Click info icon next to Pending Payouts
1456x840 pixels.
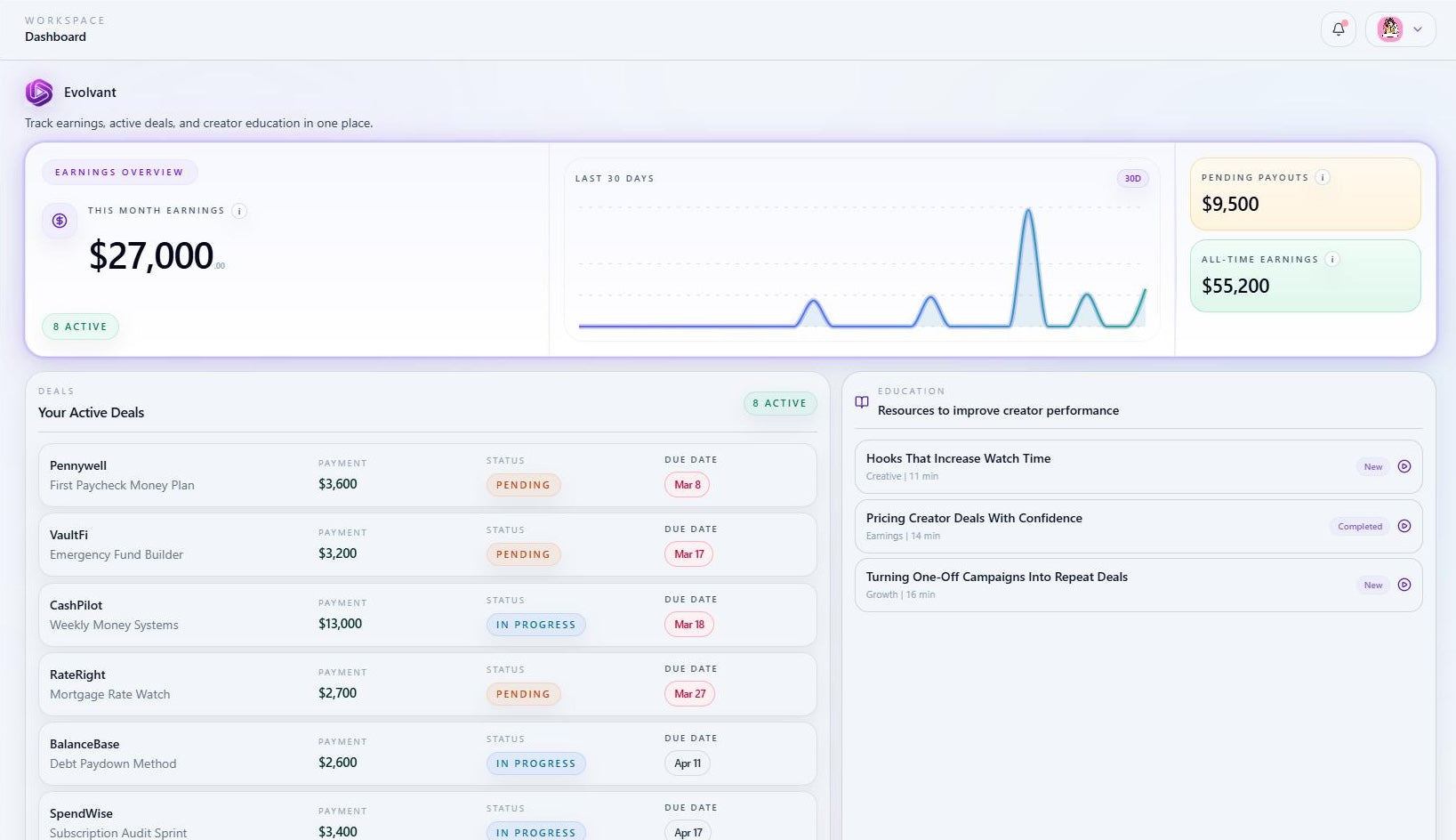pos(1323,178)
